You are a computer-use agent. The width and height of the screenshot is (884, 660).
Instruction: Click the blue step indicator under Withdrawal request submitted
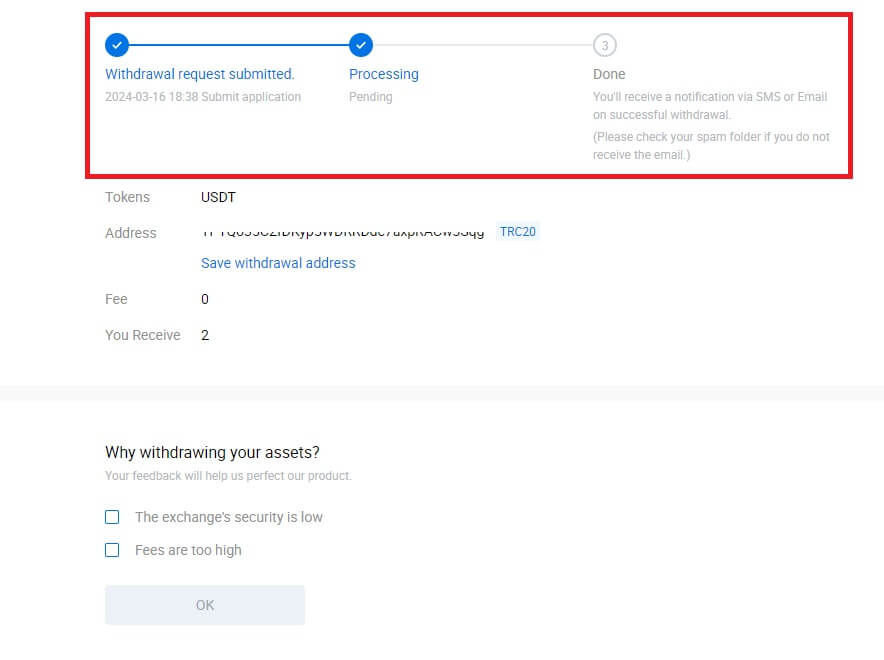(x=117, y=45)
